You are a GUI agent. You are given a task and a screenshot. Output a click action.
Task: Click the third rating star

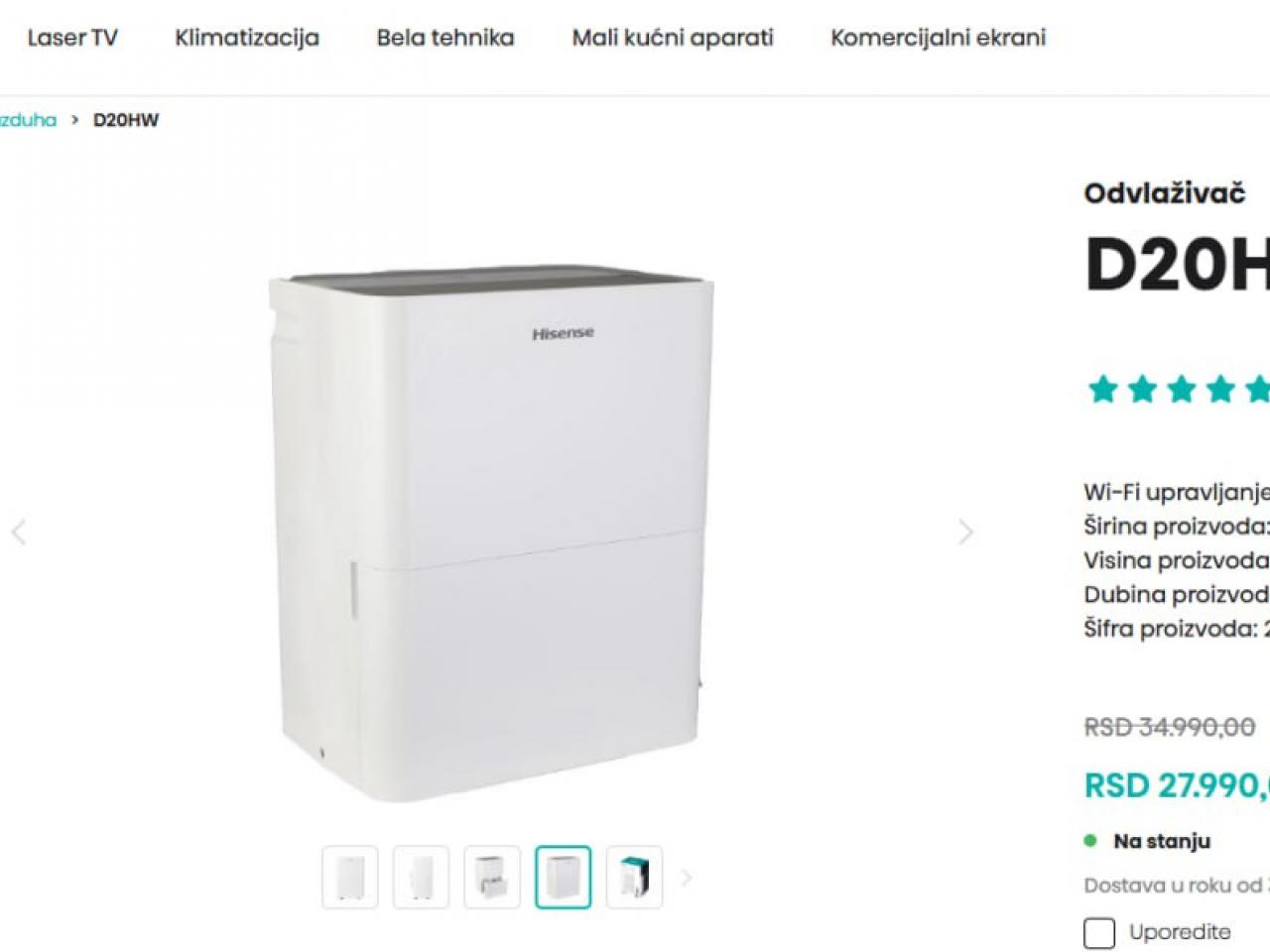pyautogui.click(x=1181, y=389)
